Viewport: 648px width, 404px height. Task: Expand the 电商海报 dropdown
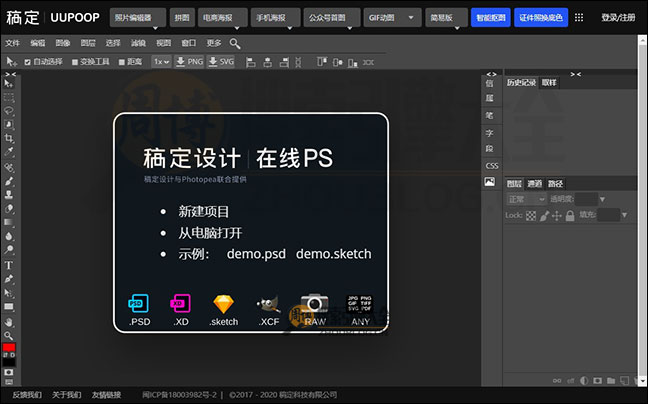[223, 18]
